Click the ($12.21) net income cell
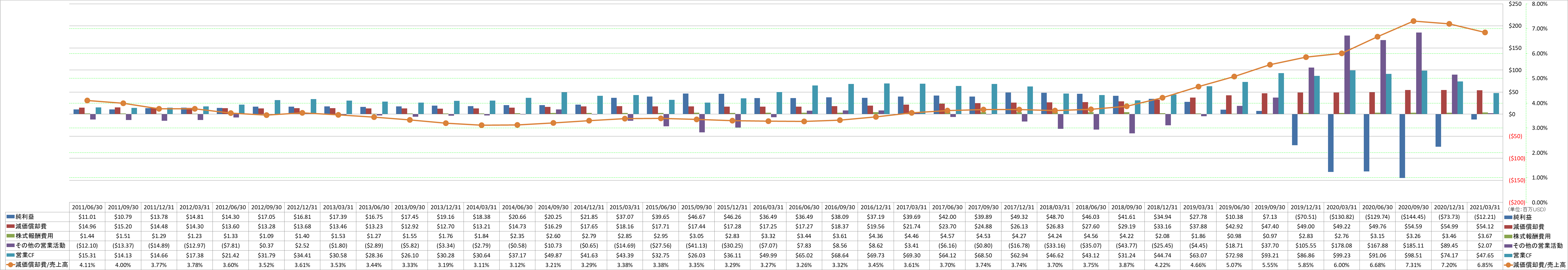The width and height of the screenshot is (1568, 270). coord(1485,217)
